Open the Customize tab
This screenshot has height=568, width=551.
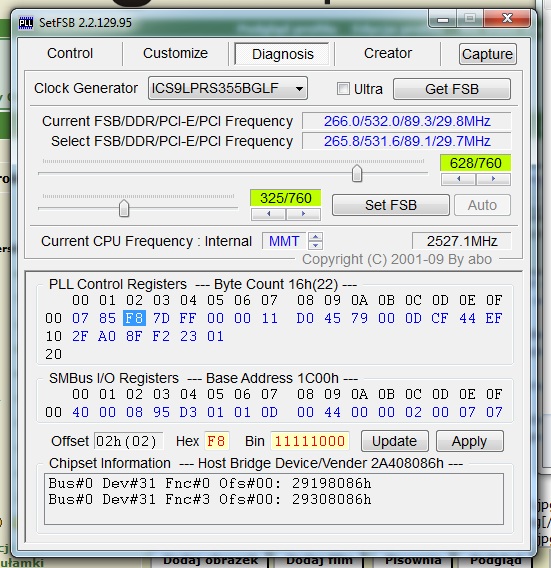(175, 53)
